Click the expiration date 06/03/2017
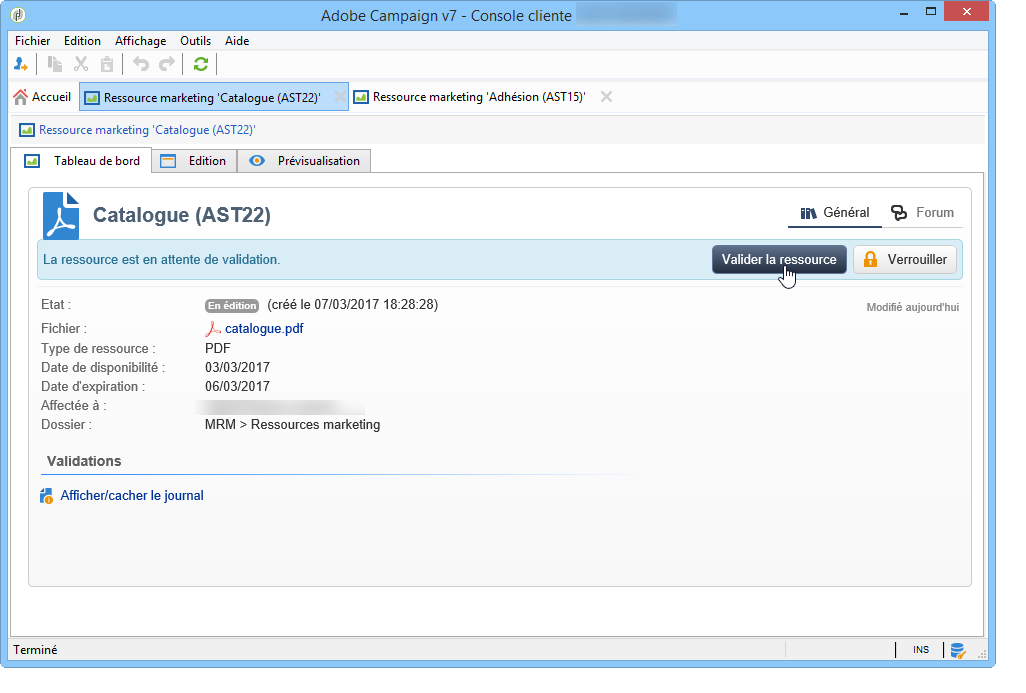Screen dimensions: 1026x693 pyautogui.click(x=238, y=387)
